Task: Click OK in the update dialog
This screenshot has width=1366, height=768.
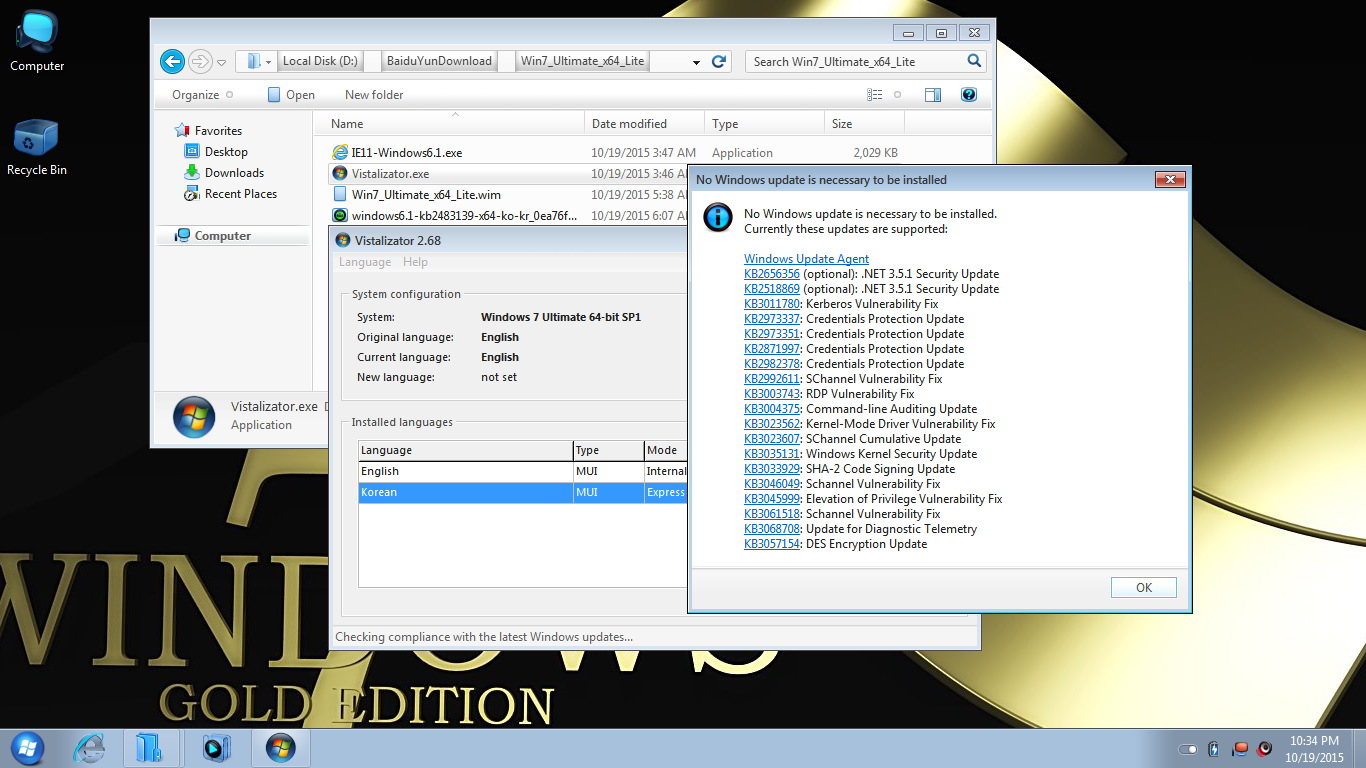Action: pos(1144,588)
